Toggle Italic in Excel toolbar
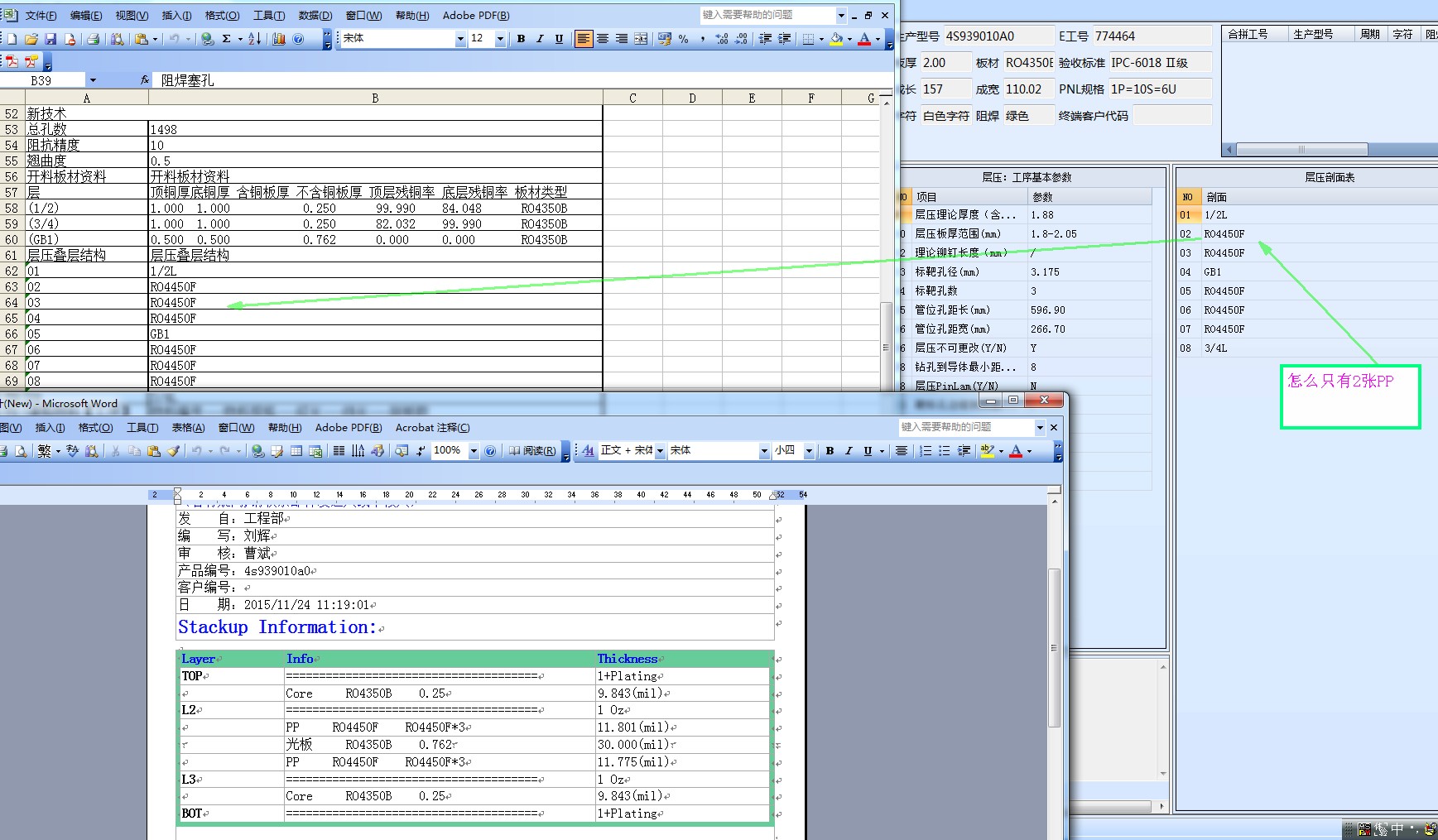Image resolution: width=1438 pixels, height=840 pixels. tap(540, 39)
